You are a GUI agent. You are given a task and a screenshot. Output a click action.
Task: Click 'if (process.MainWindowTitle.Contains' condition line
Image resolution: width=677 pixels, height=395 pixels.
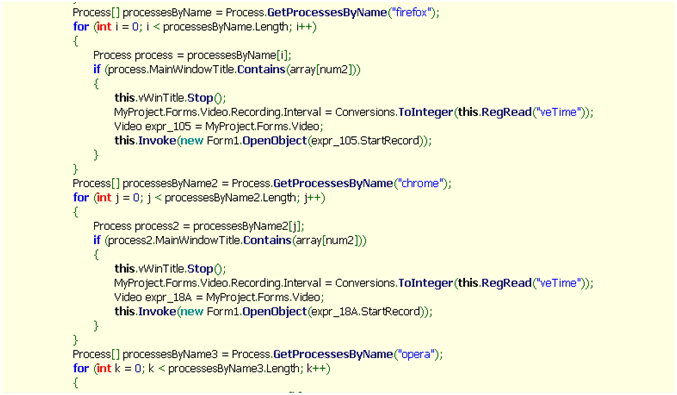(227, 70)
